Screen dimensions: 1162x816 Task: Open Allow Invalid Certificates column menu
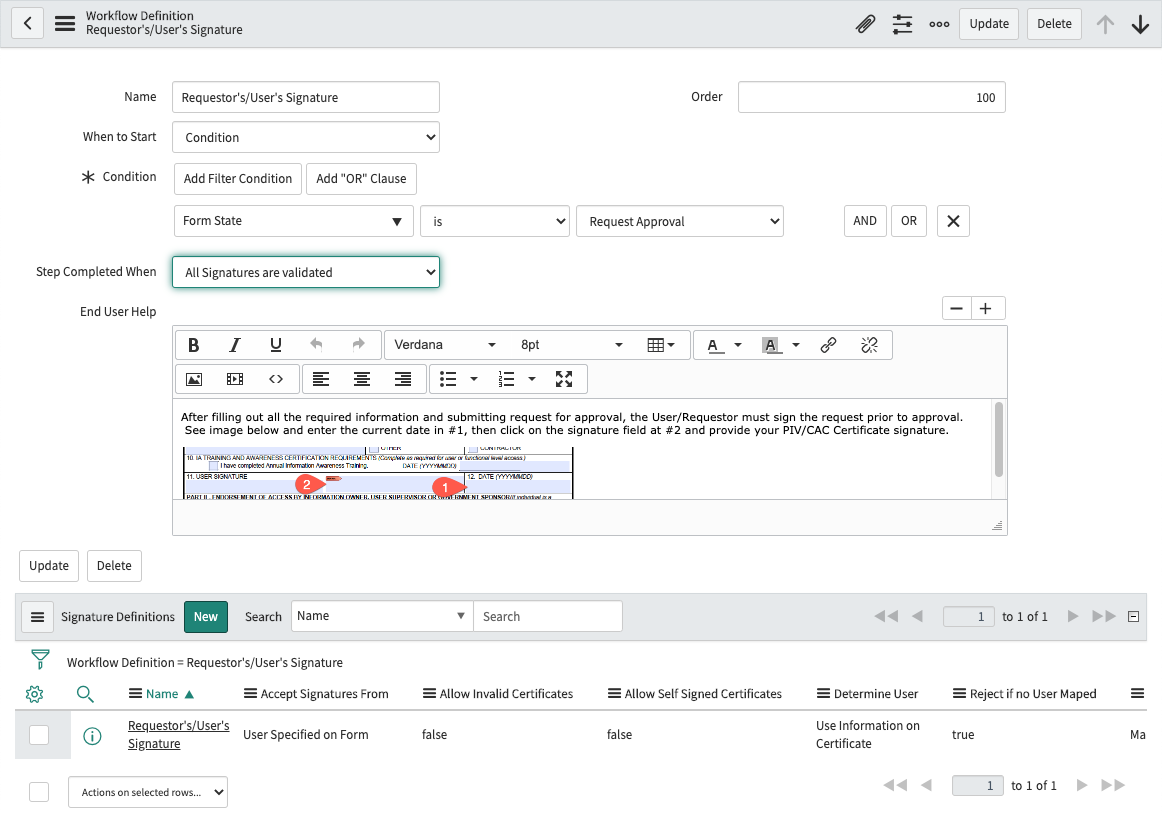[430, 694]
